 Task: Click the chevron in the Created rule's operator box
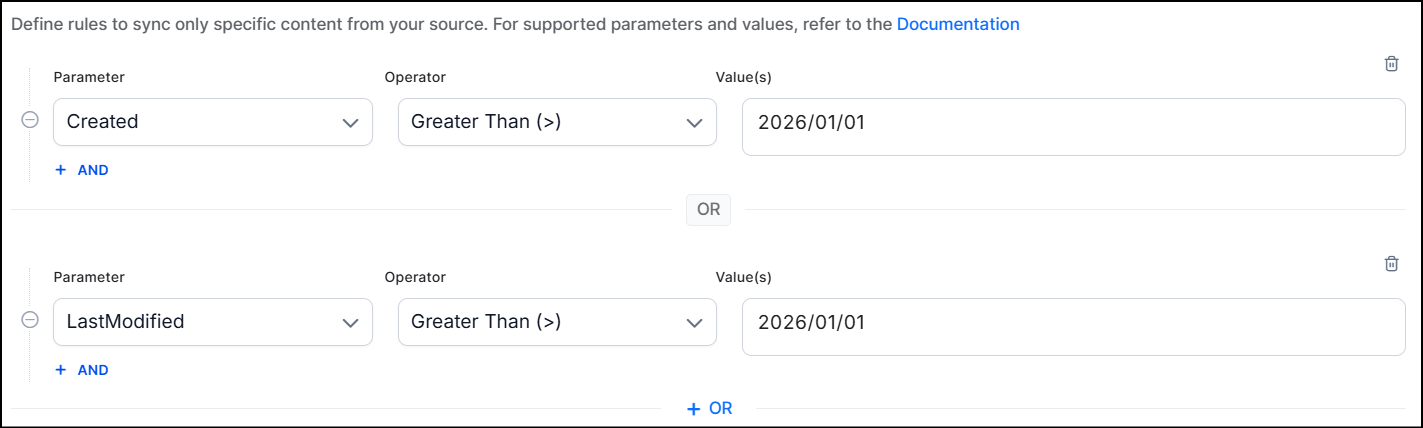[x=694, y=123]
